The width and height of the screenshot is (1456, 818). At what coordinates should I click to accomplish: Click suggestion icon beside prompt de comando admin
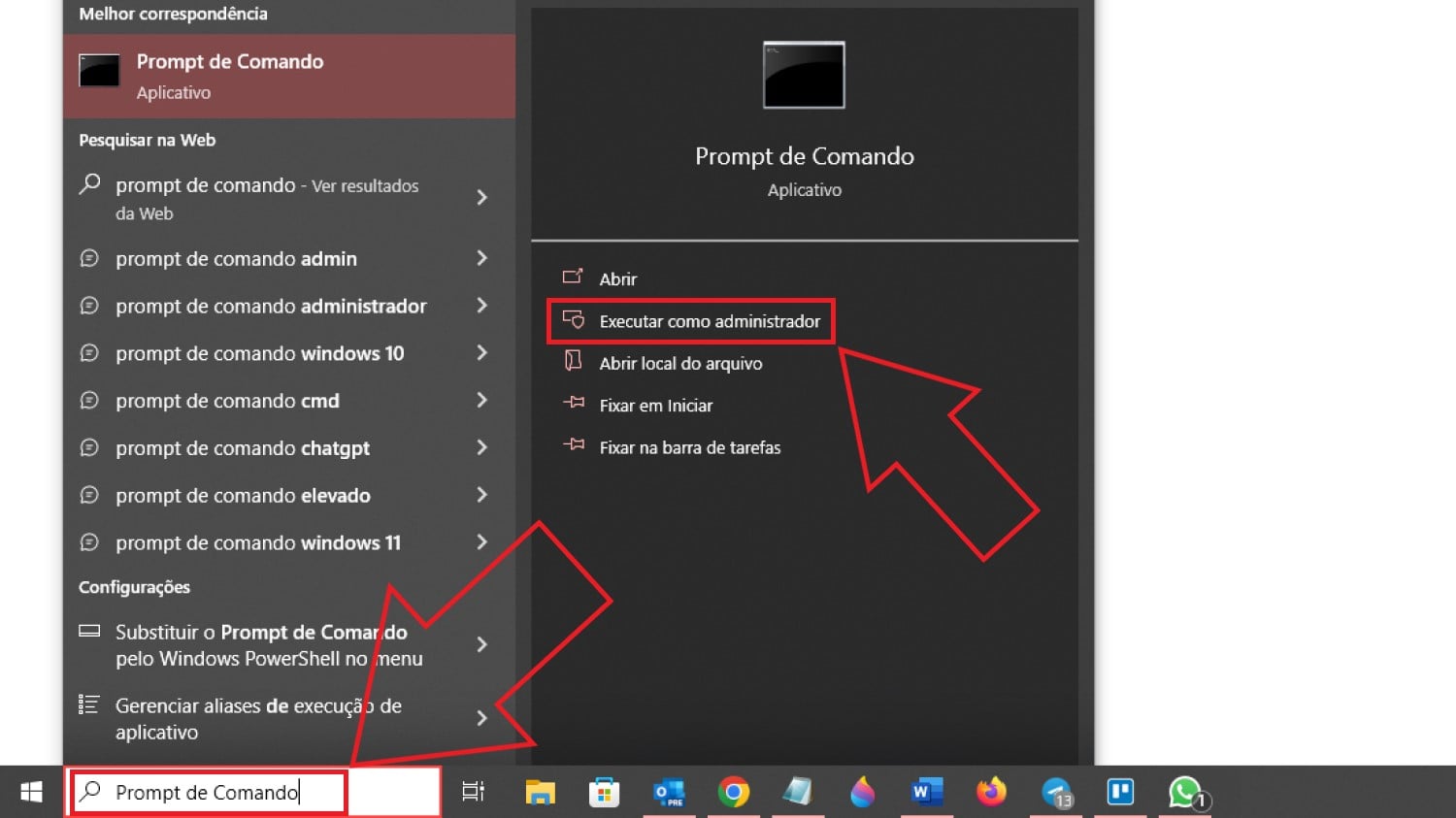(x=89, y=258)
